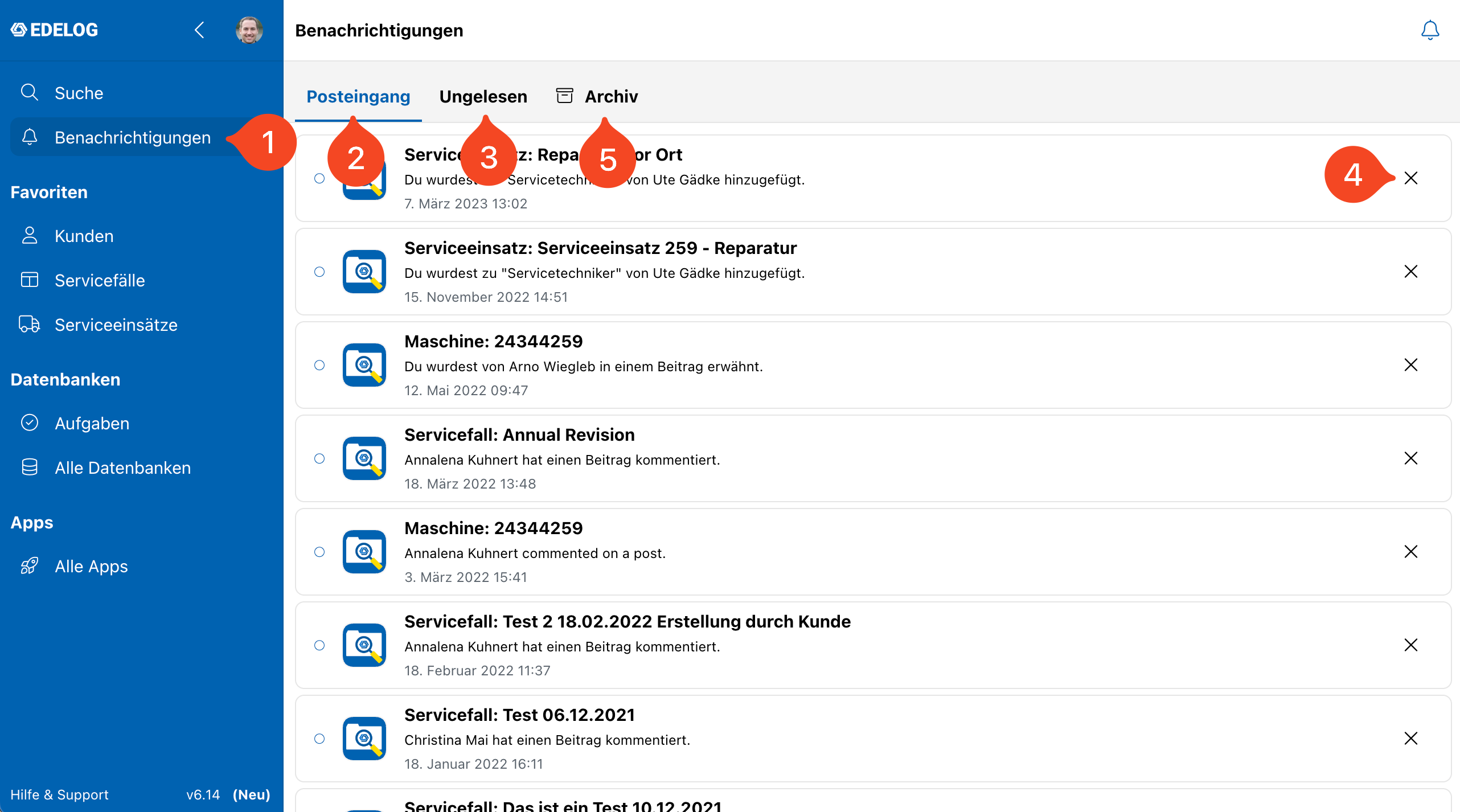
Task: Open the user profile avatar
Action: 249,30
